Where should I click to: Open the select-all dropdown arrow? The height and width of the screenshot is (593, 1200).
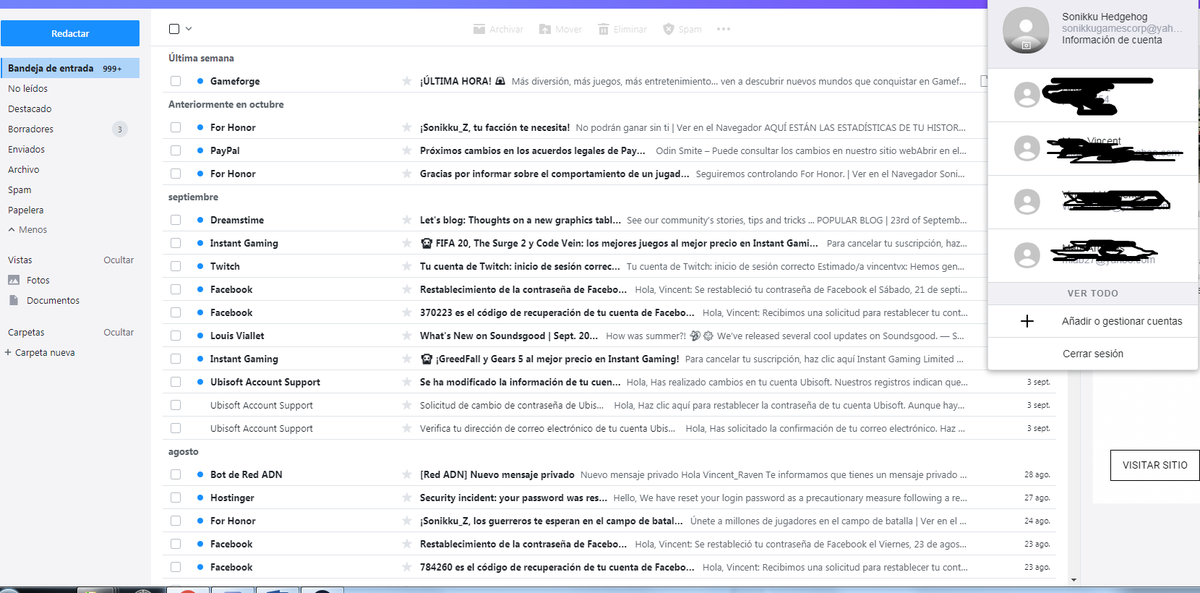pos(189,29)
